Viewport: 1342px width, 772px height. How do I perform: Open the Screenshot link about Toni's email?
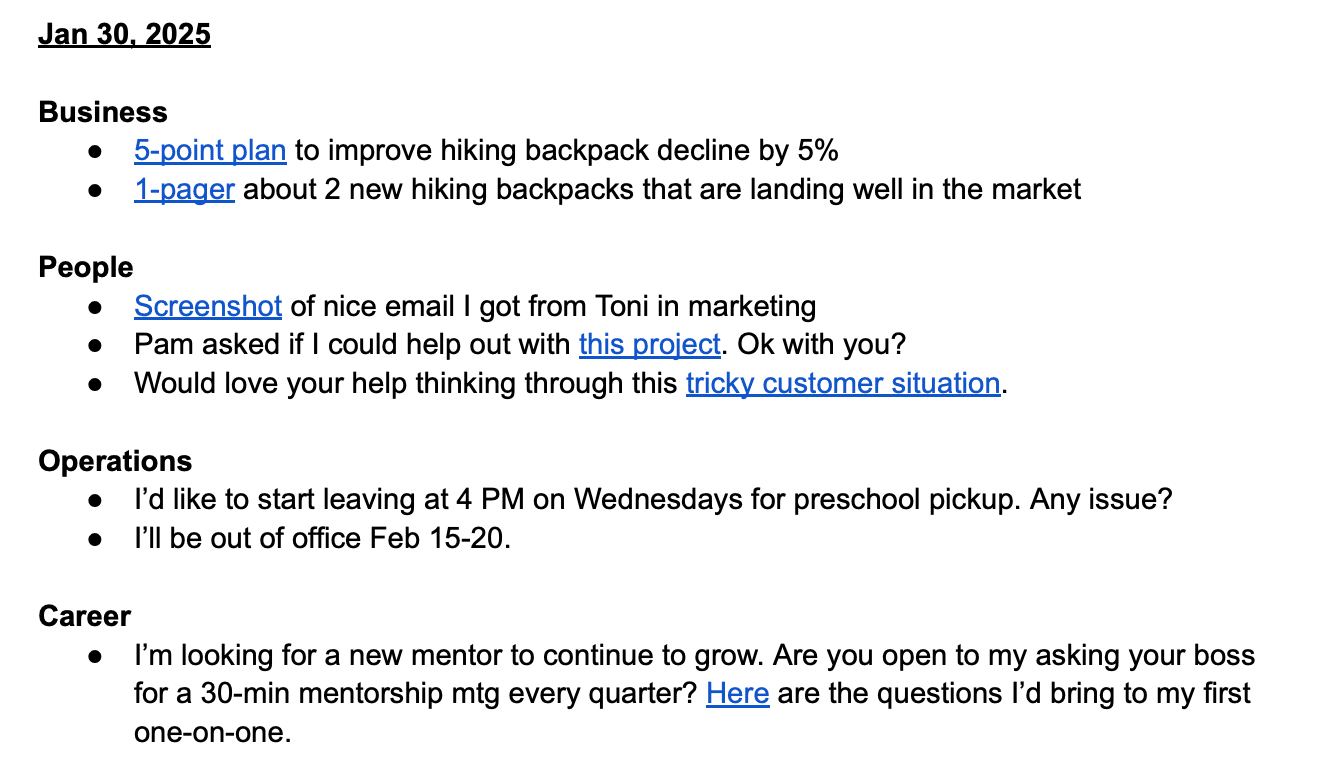pyautogui.click(x=208, y=306)
